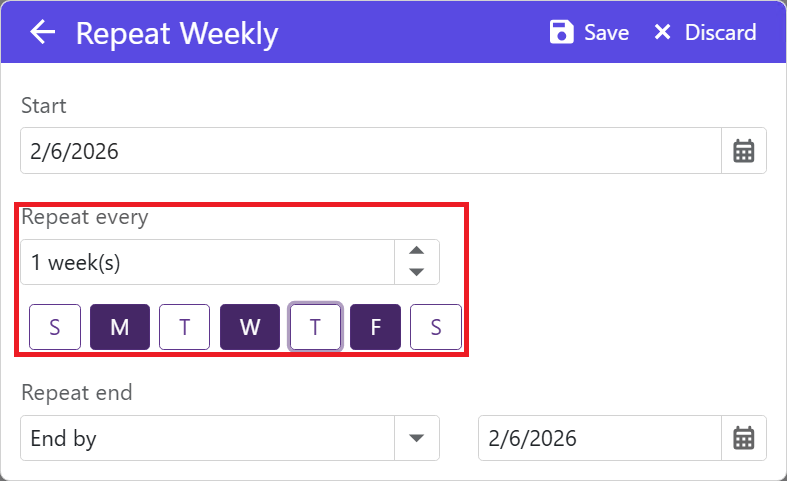Disable Wednesday as a repeat day
This screenshot has height=481, width=787.
pyautogui.click(x=250, y=328)
